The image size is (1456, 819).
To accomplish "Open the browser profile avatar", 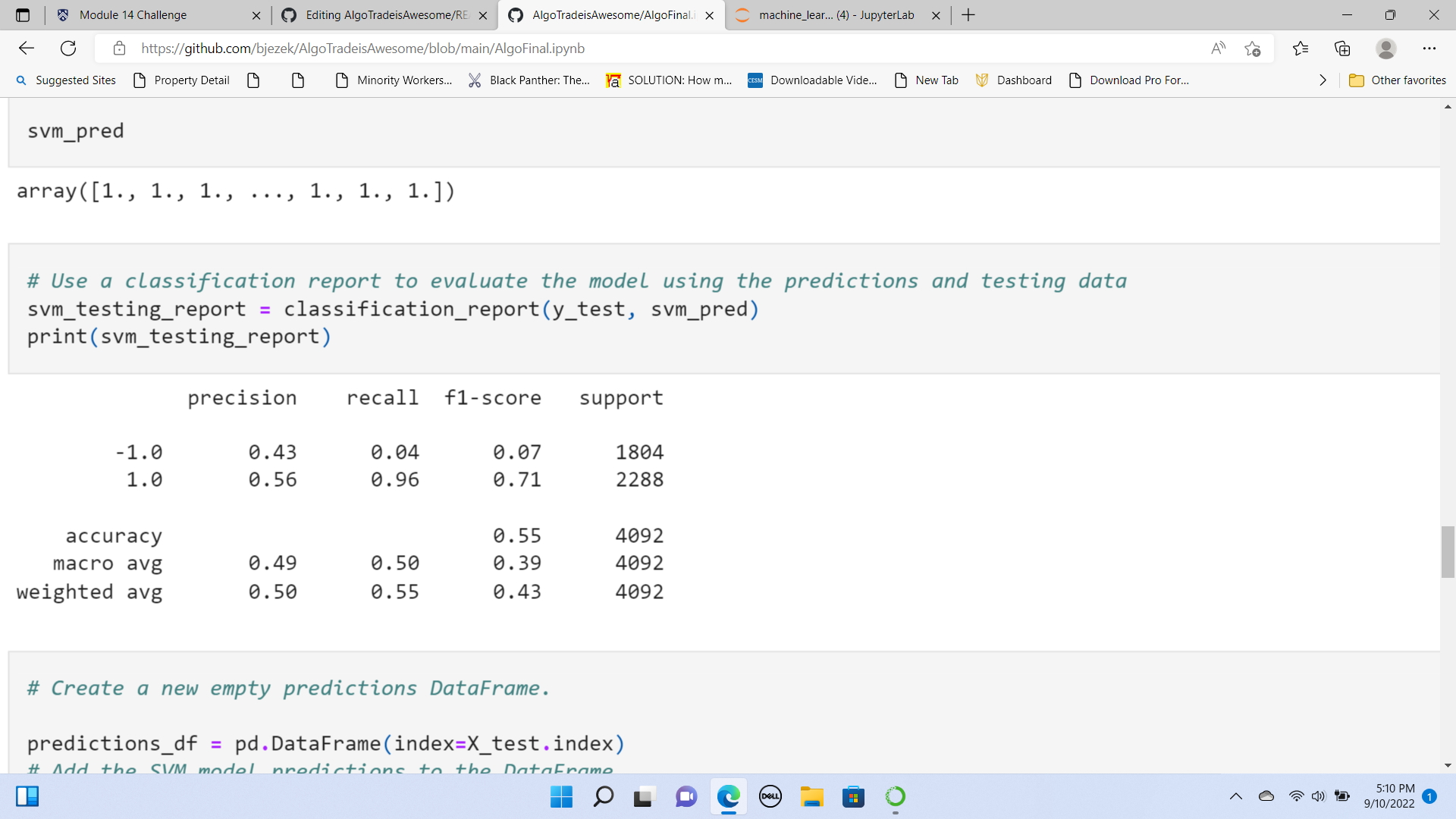I will 1385,49.
